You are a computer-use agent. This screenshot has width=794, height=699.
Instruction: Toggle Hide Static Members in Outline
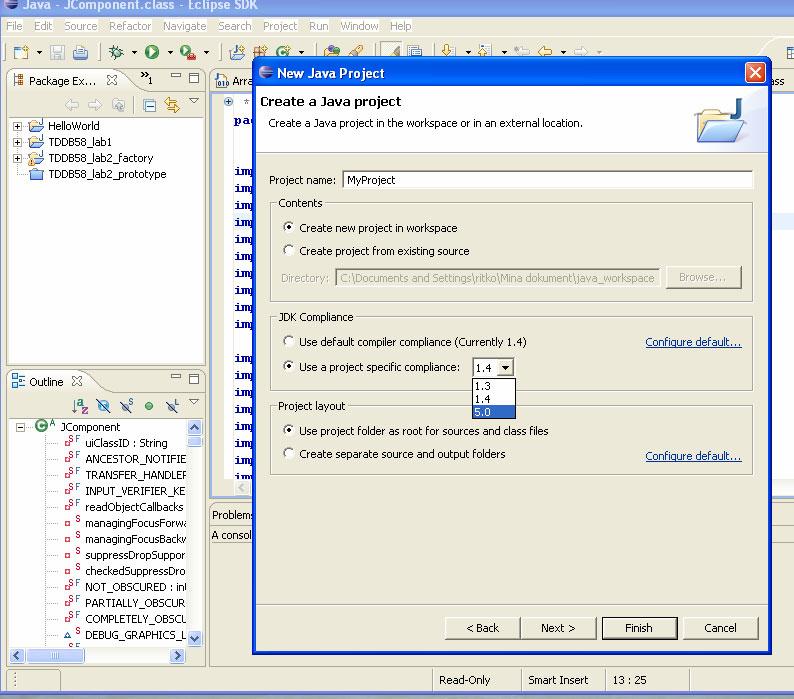click(x=126, y=405)
